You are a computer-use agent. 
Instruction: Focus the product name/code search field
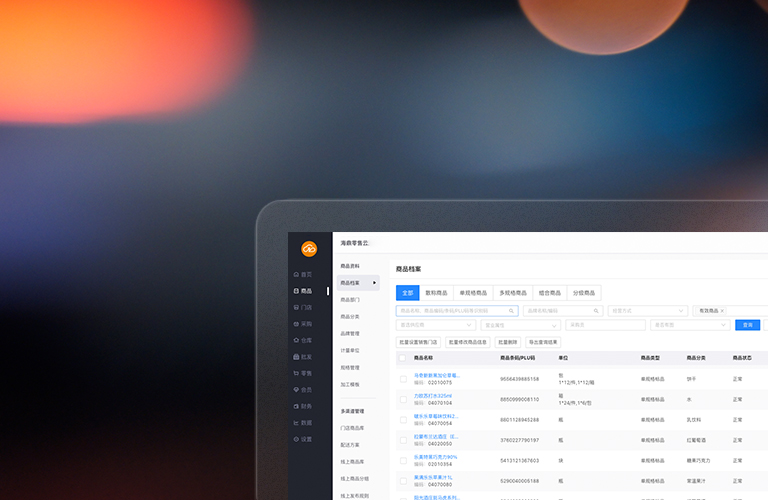tap(457, 311)
